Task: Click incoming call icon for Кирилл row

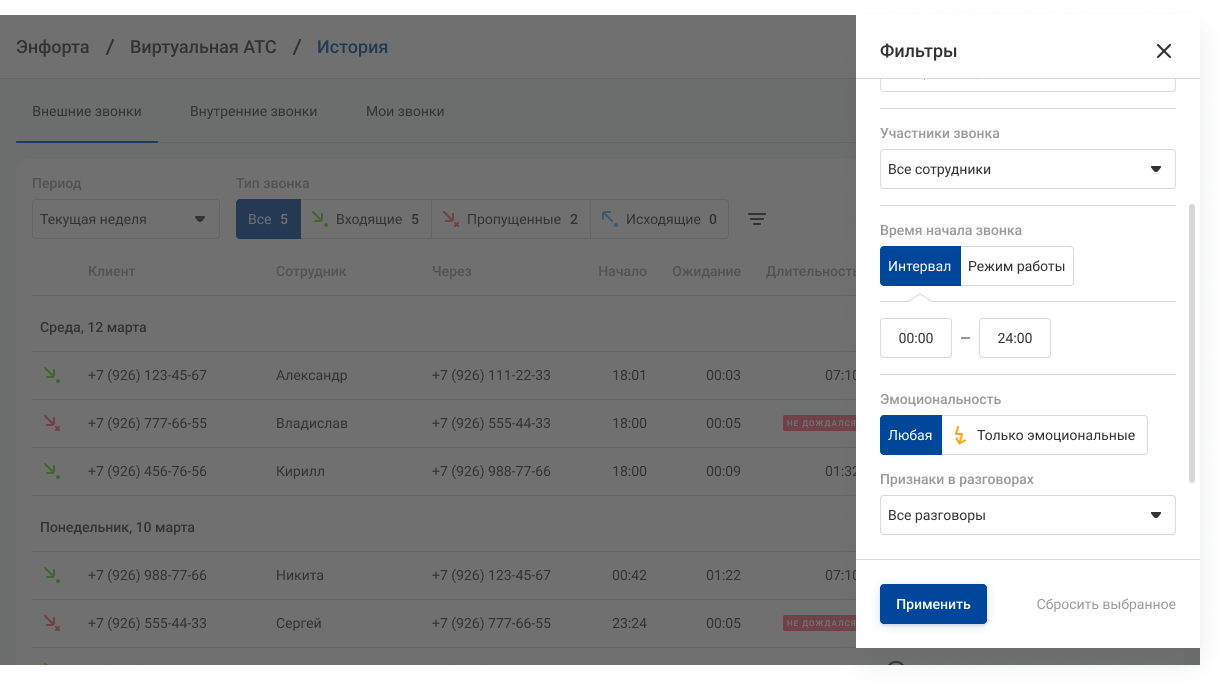Action: [x=50, y=471]
